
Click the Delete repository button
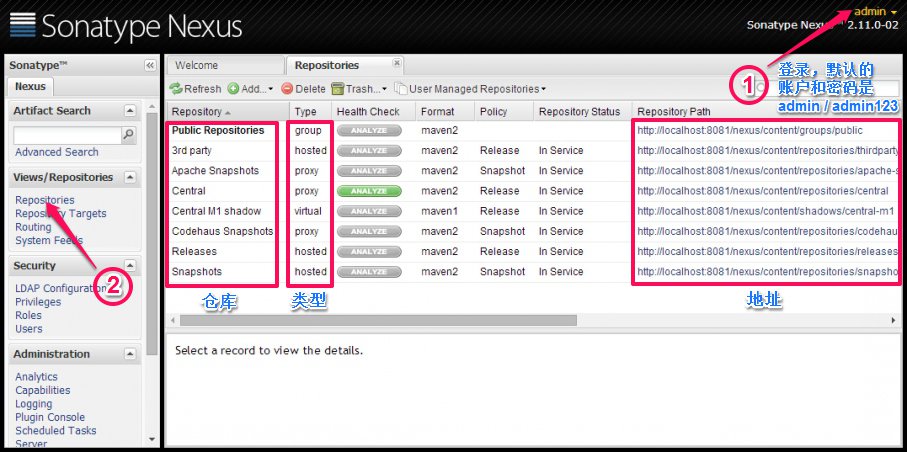(303, 89)
